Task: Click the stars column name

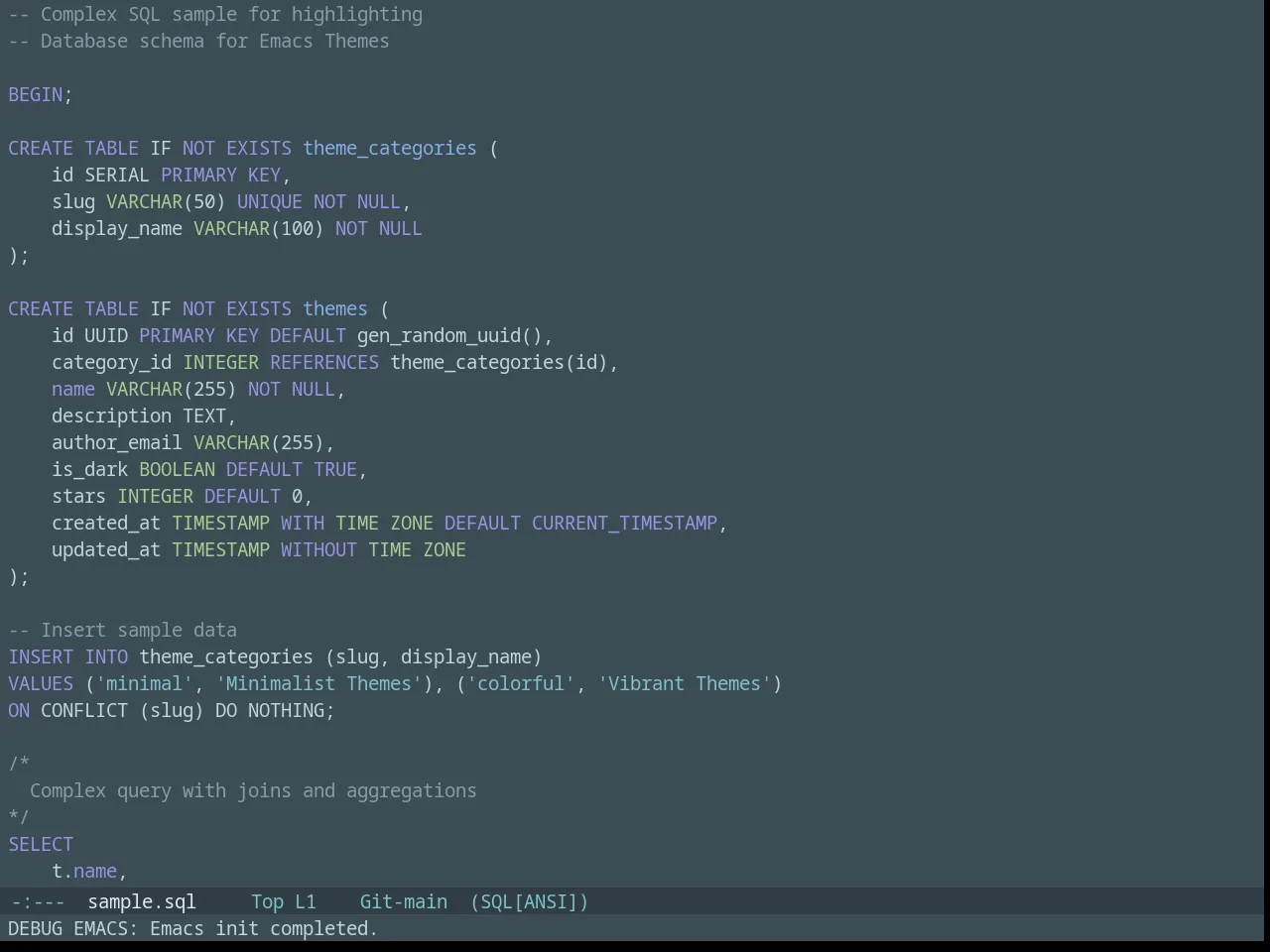Action: pos(78,496)
